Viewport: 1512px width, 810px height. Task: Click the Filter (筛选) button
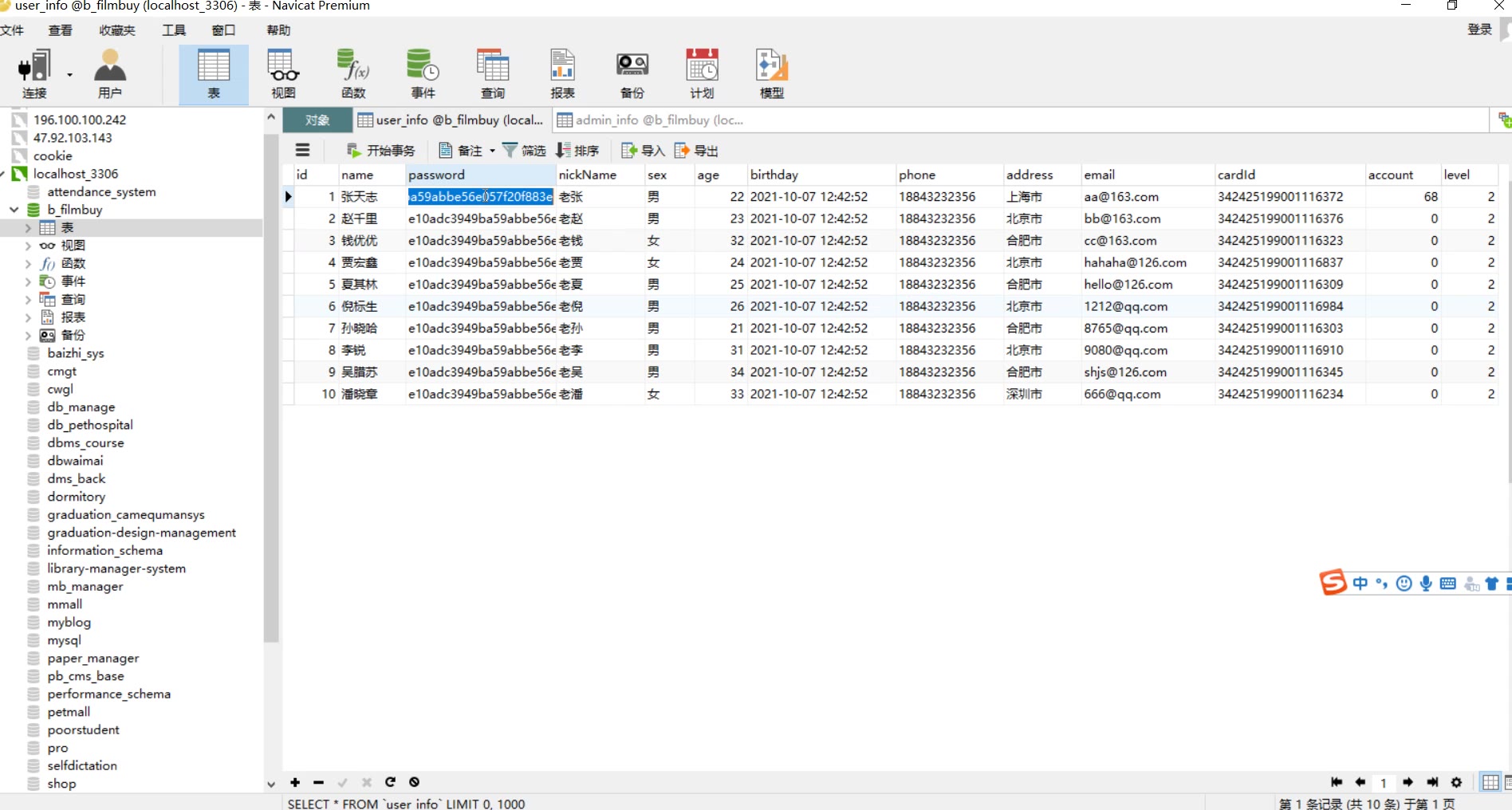pyautogui.click(x=524, y=151)
